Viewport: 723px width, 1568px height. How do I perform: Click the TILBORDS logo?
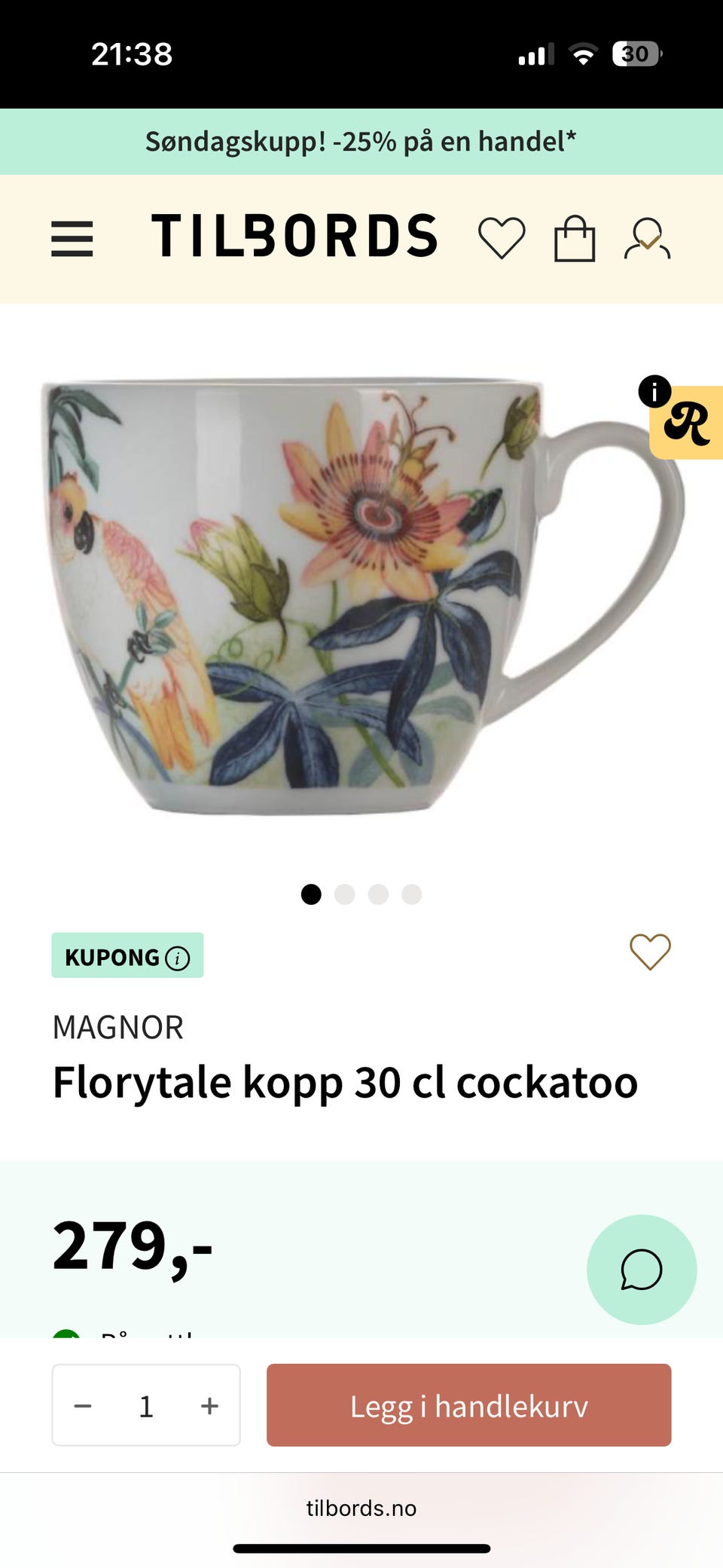(x=294, y=237)
